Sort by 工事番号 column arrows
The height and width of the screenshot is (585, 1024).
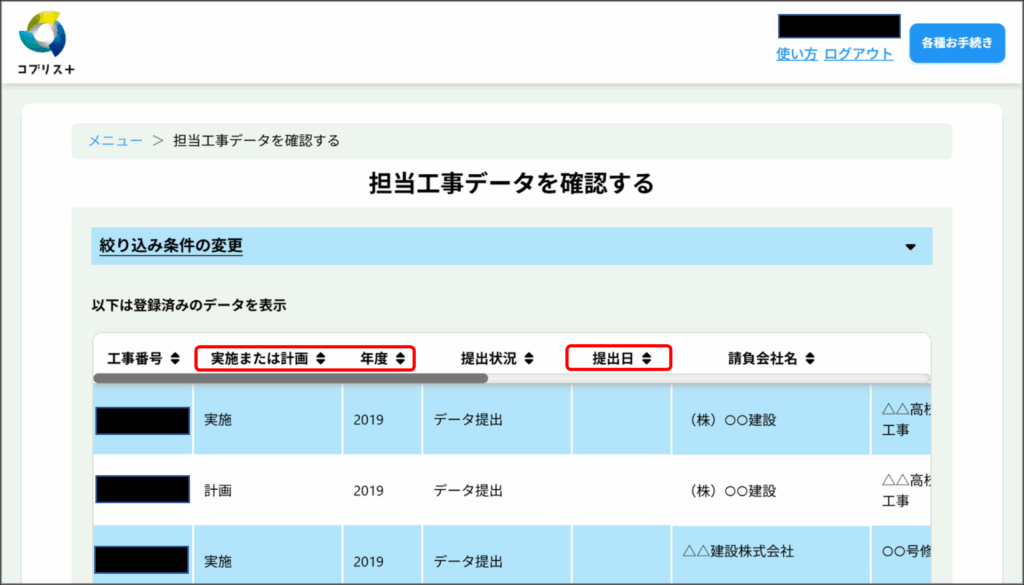click(175, 358)
